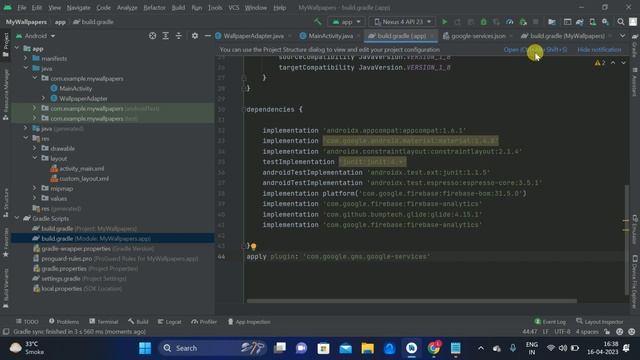Click the Make Project hammer icon

318,22
